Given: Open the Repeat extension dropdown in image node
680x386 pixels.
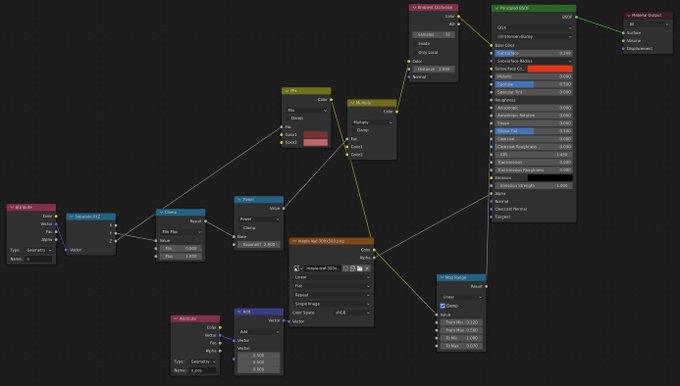Looking at the screenshot, I should click(332, 295).
